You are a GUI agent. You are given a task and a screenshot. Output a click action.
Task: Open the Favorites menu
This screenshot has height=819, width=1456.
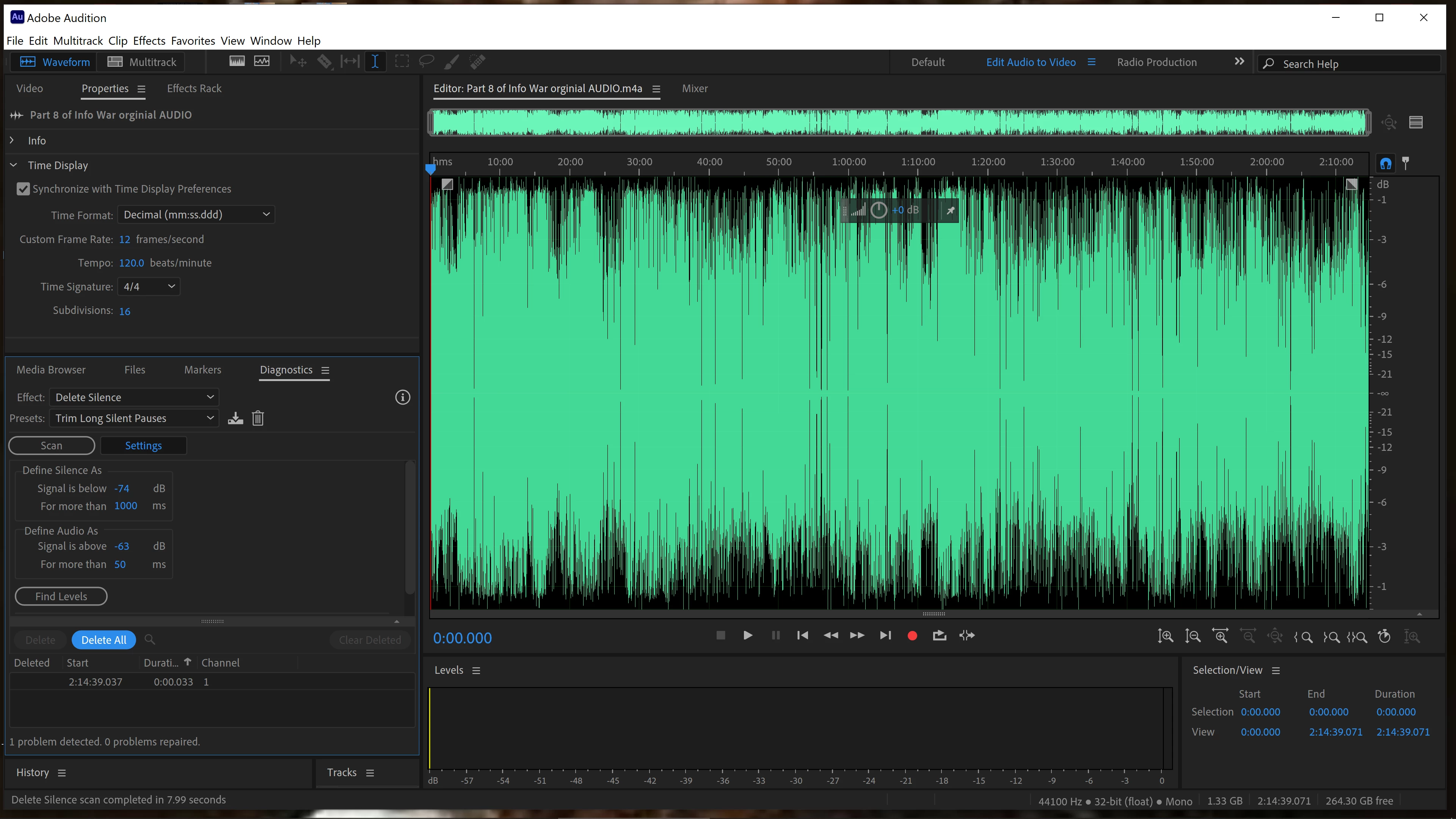point(193,41)
